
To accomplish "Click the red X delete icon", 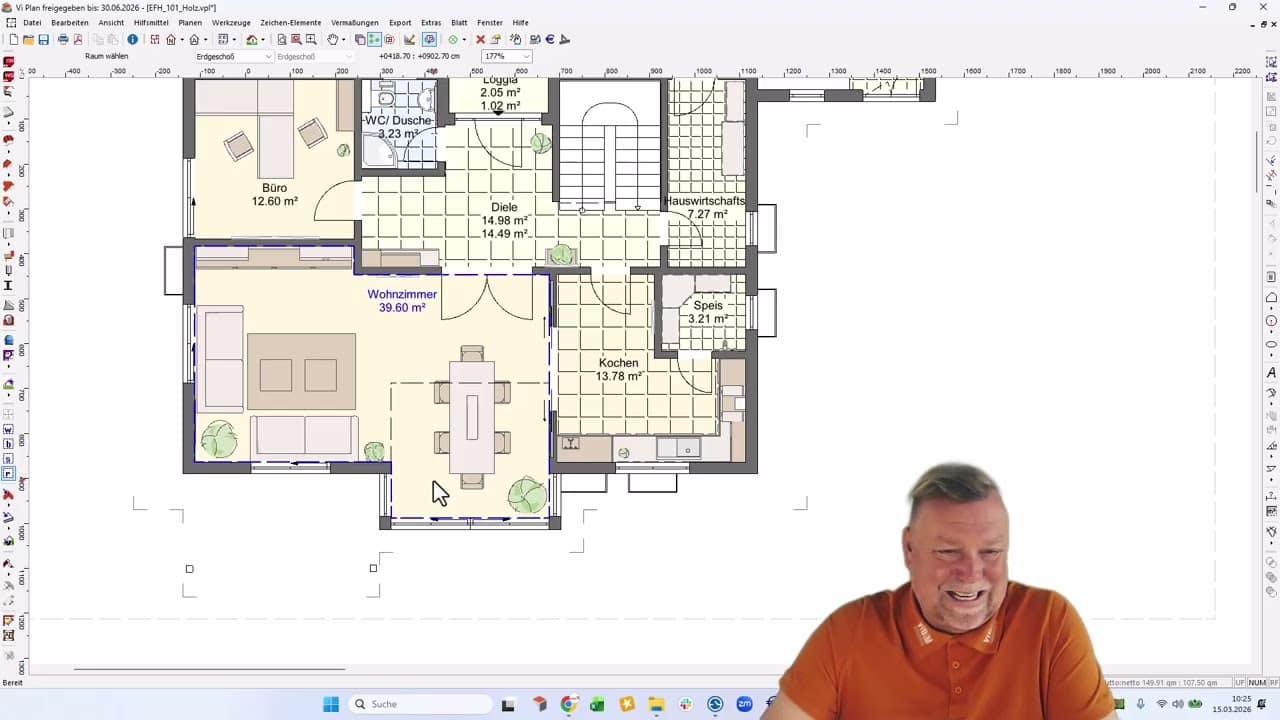I will pos(480,40).
